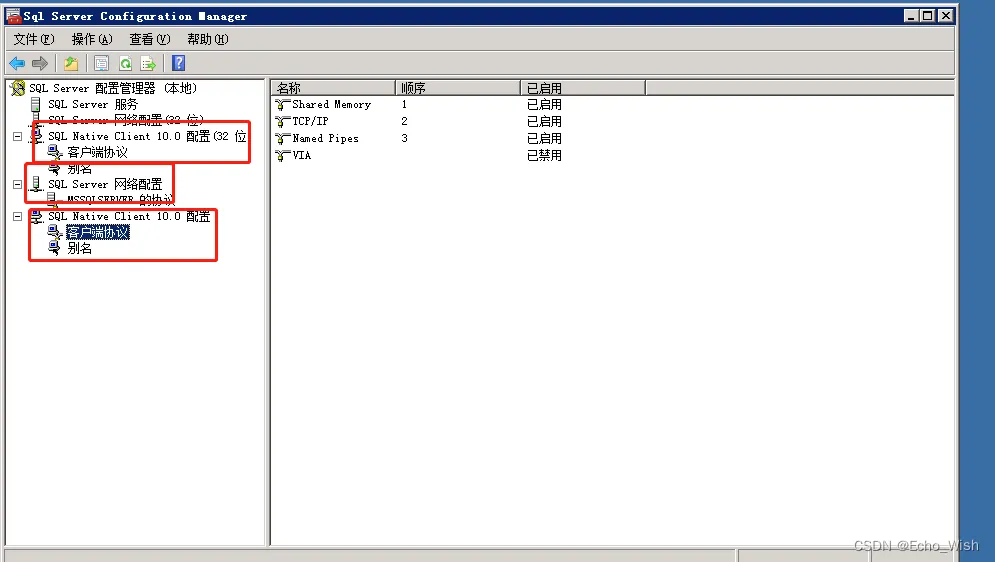Open Properties via the toolbar sheet icon
The height and width of the screenshot is (562, 995).
tap(101, 63)
